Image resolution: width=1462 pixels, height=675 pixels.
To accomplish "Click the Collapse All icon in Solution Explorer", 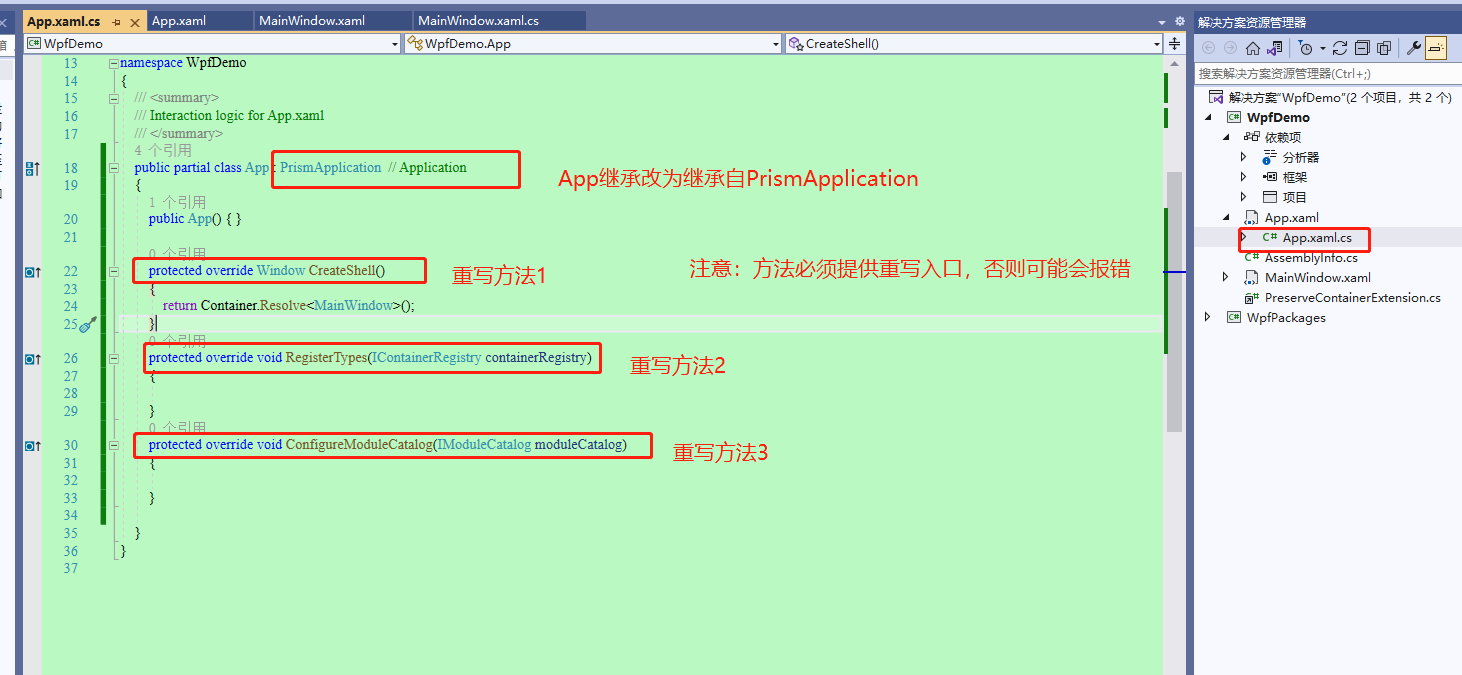I will 1362,47.
